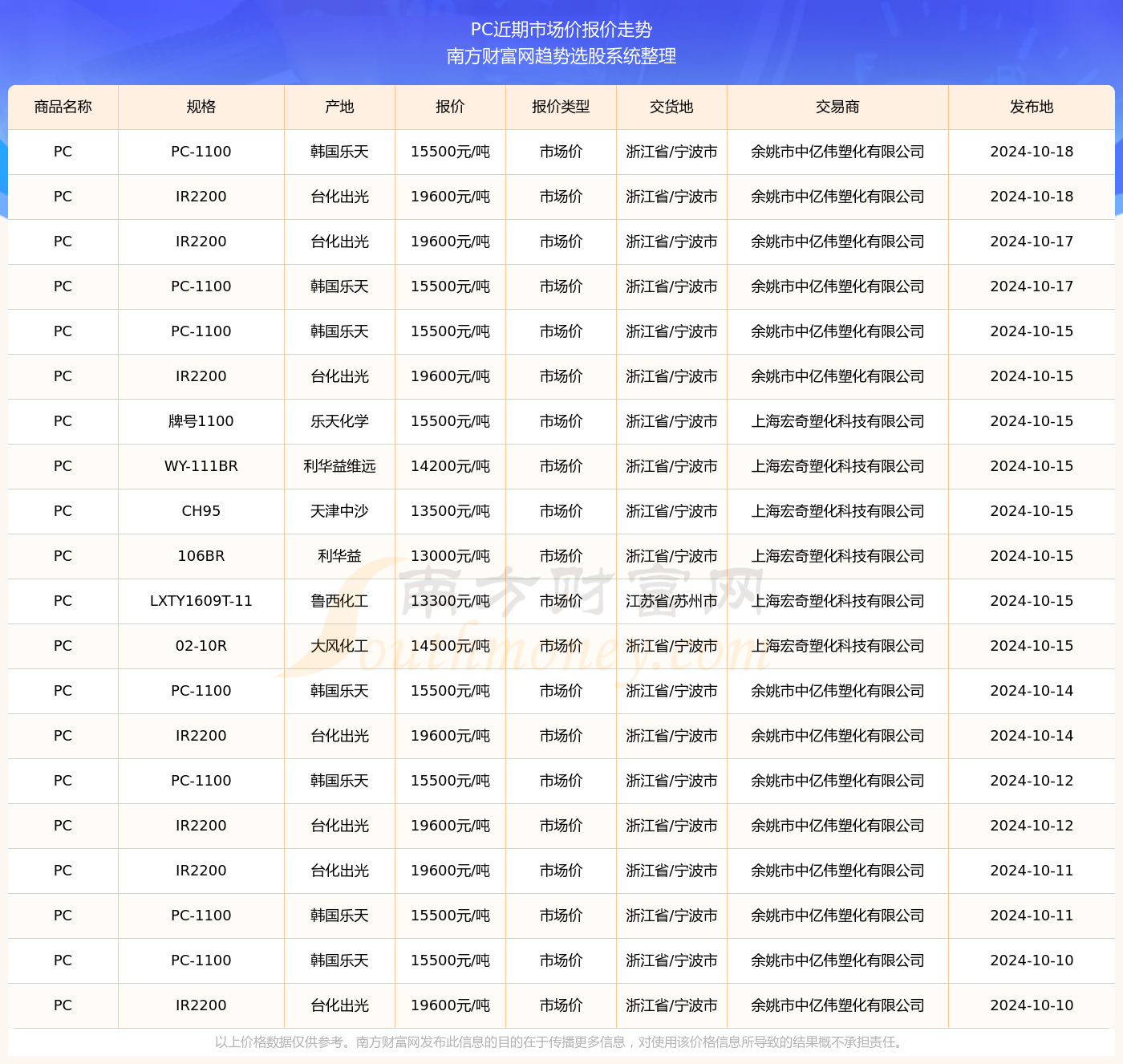1123x1064 pixels.
Task: Select the '商品名称' column header
Action: [x=63, y=107]
